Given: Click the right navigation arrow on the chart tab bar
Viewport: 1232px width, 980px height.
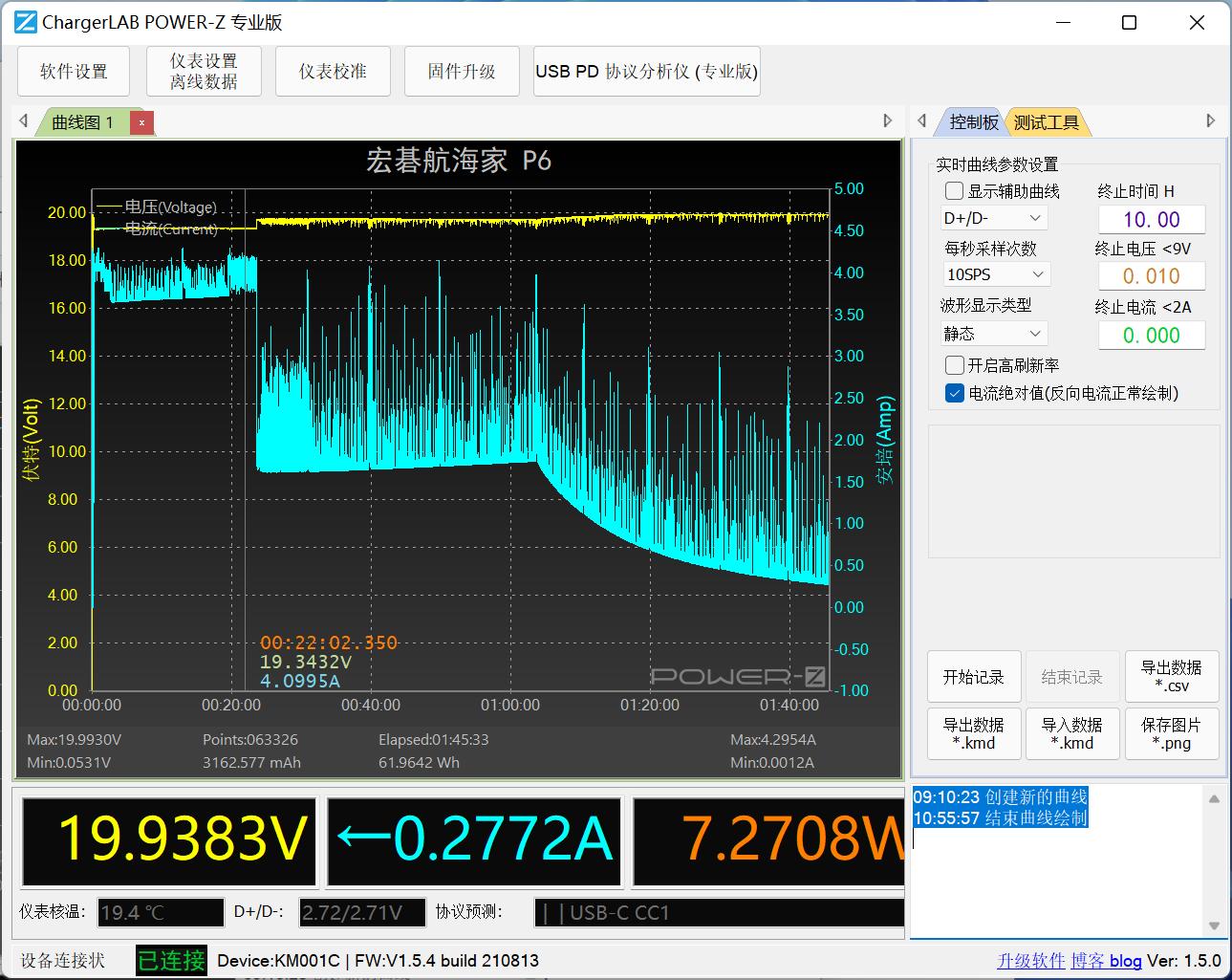Looking at the screenshot, I should coord(887,120).
